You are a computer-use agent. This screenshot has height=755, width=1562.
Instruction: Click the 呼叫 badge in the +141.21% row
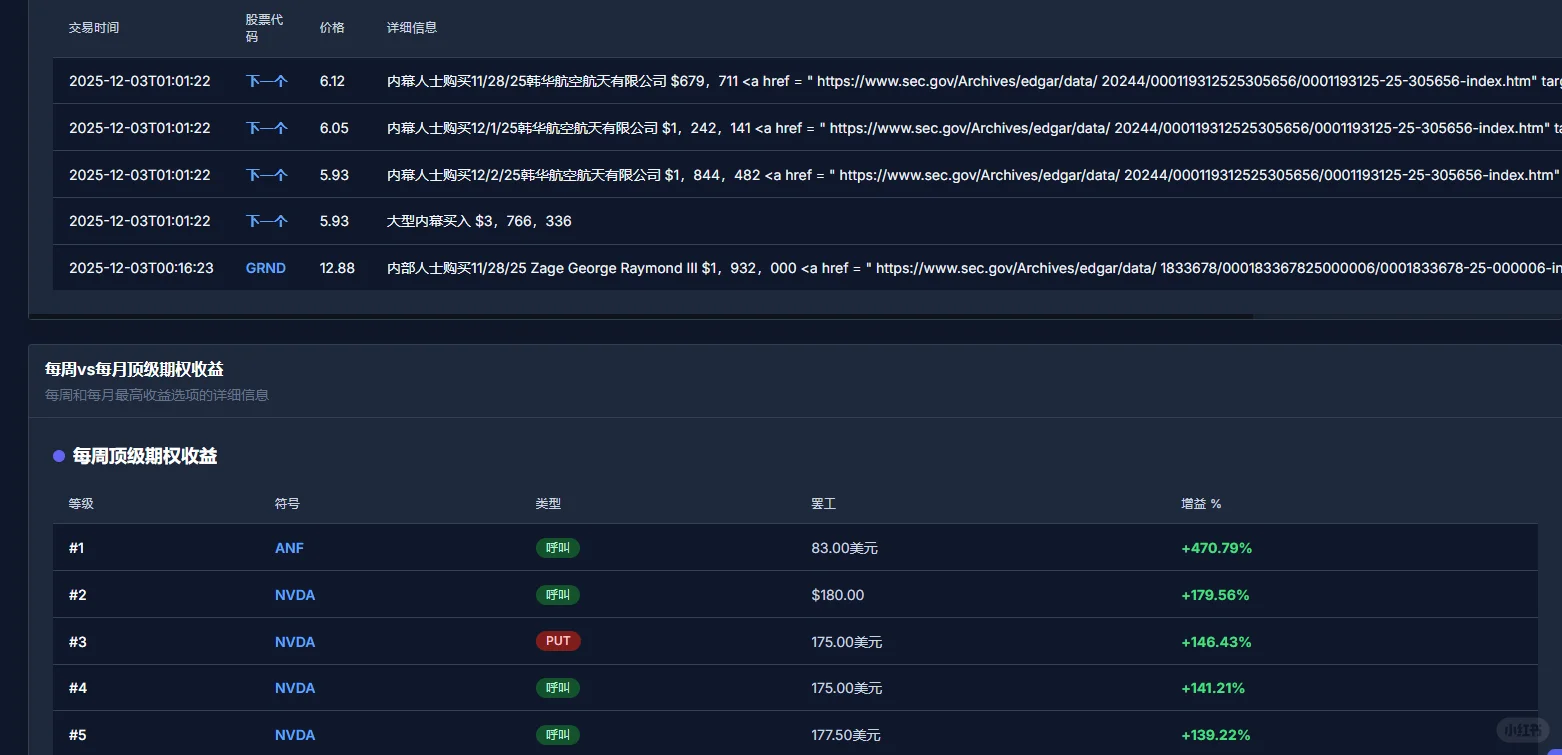tap(558, 688)
